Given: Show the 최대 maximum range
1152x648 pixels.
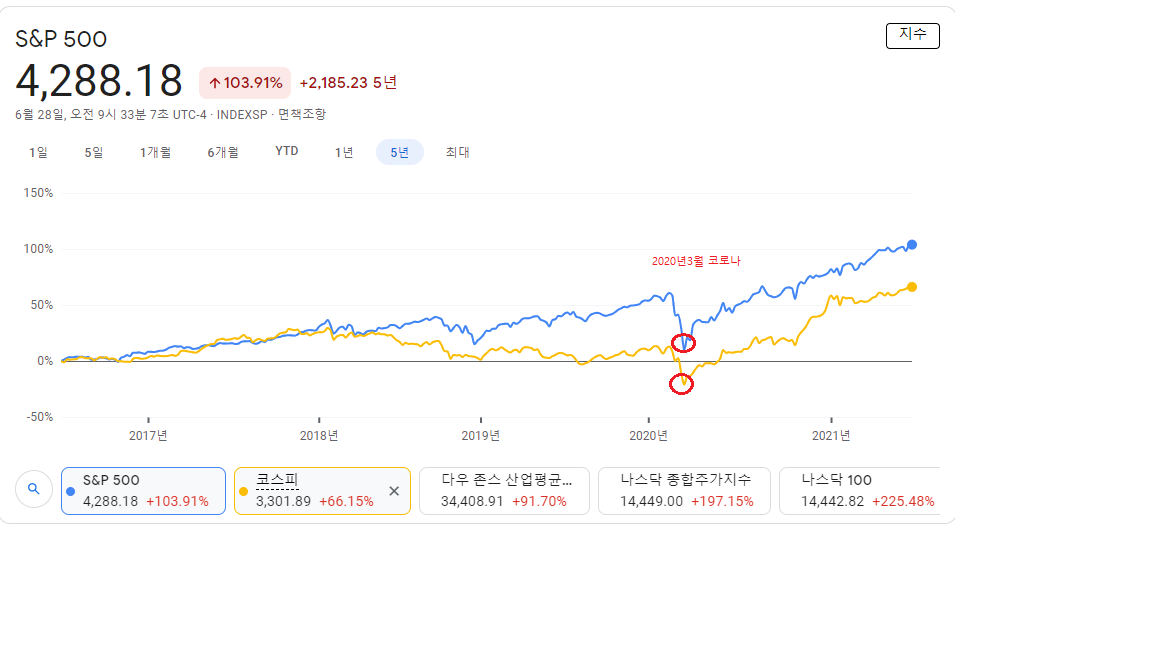Looking at the screenshot, I should [457, 152].
